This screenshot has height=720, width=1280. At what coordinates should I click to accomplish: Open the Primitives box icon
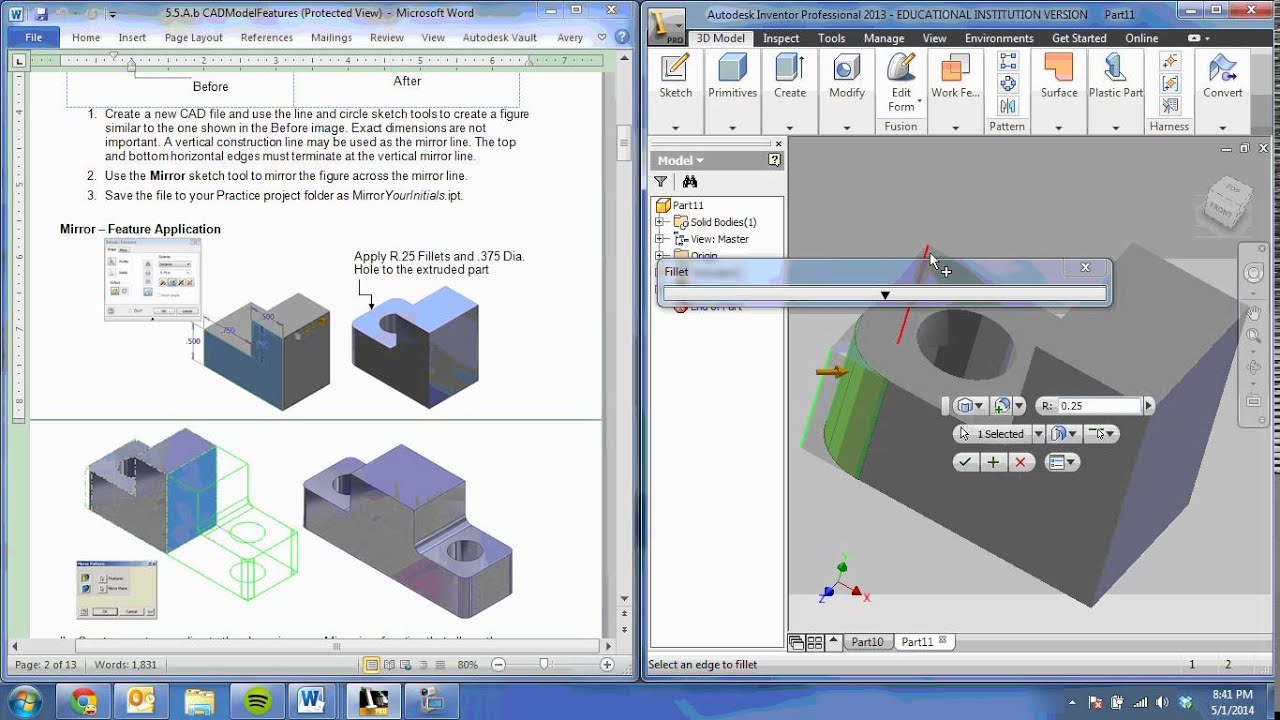pos(732,68)
